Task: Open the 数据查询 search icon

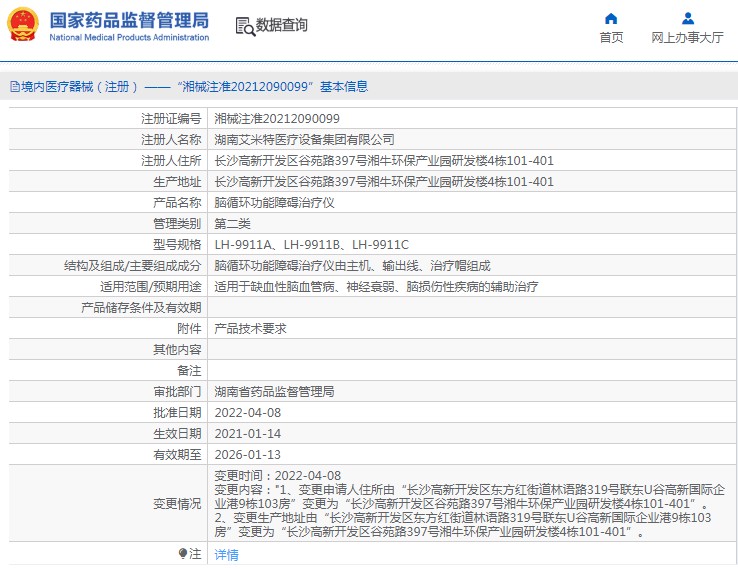Action: point(245,26)
